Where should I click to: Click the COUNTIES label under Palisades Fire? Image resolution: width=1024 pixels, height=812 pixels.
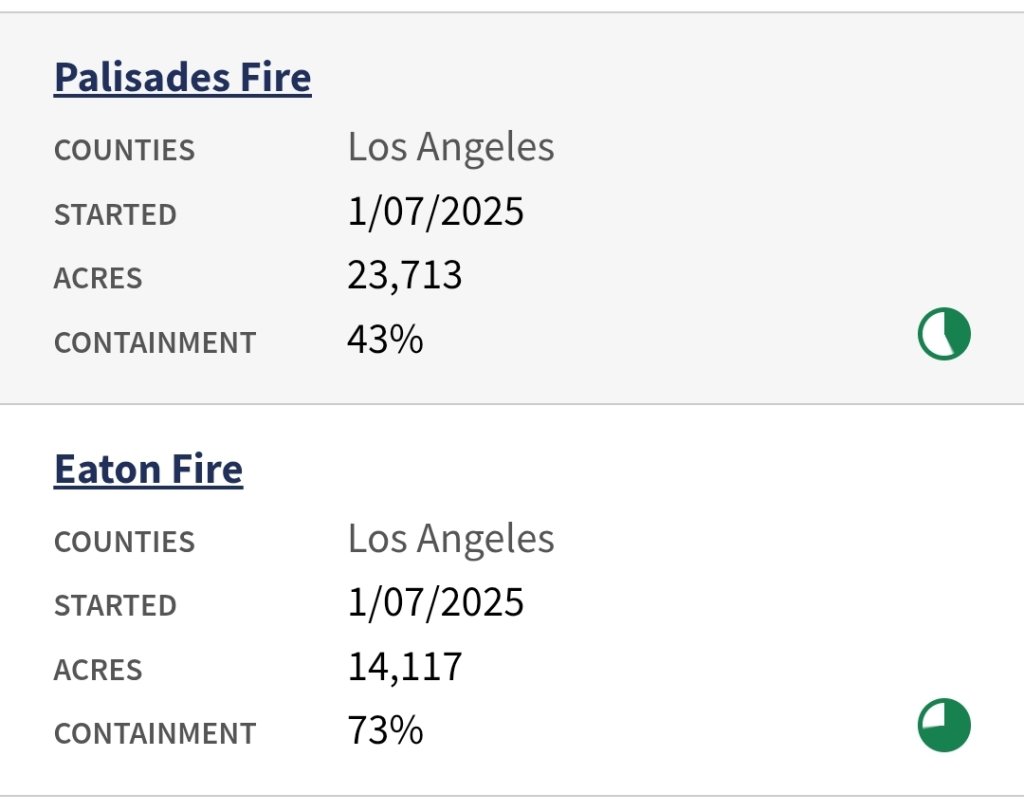click(x=124, y=151)
